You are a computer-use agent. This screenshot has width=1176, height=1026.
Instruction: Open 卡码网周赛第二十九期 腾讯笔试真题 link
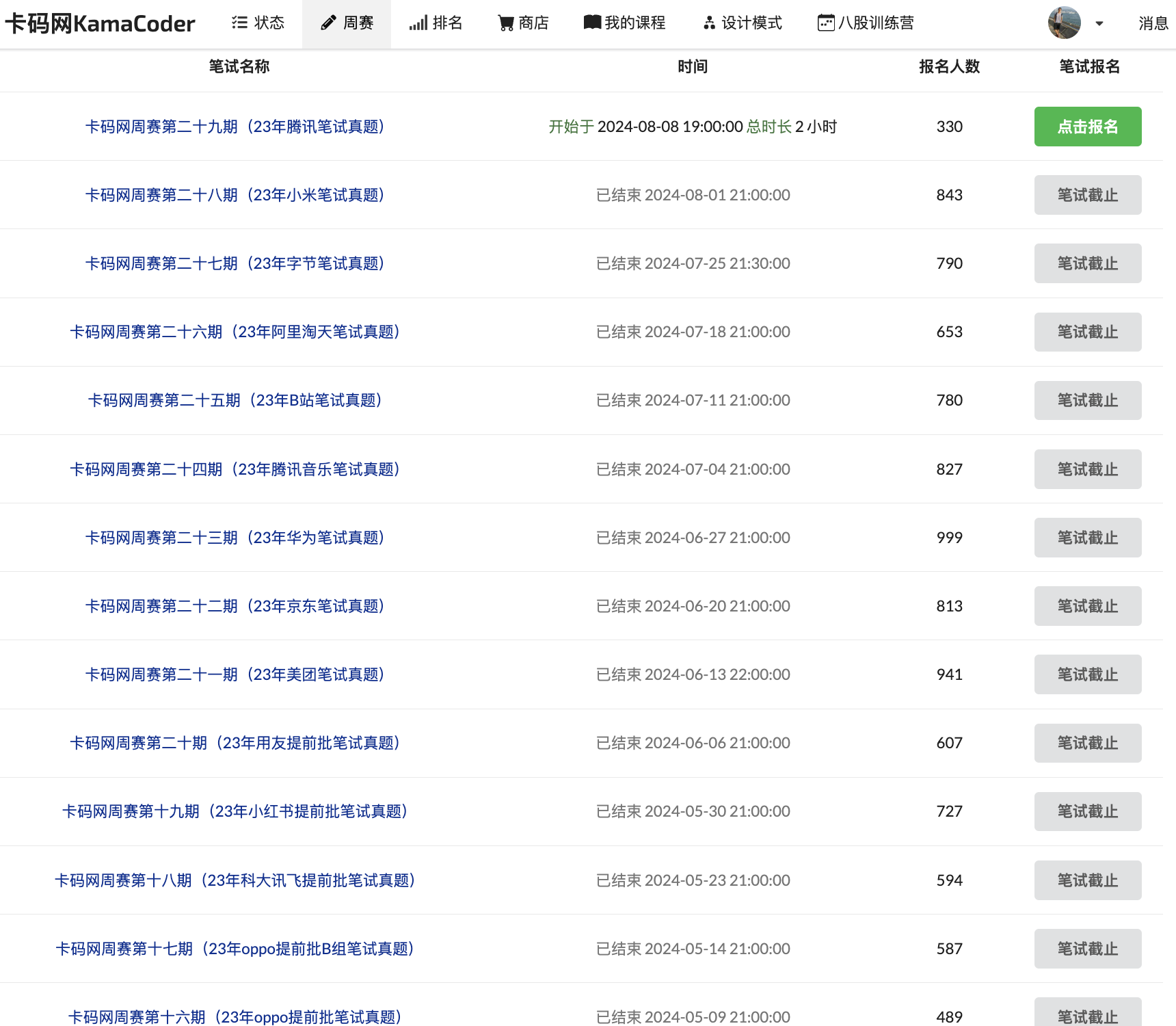(x=235, y=127)
